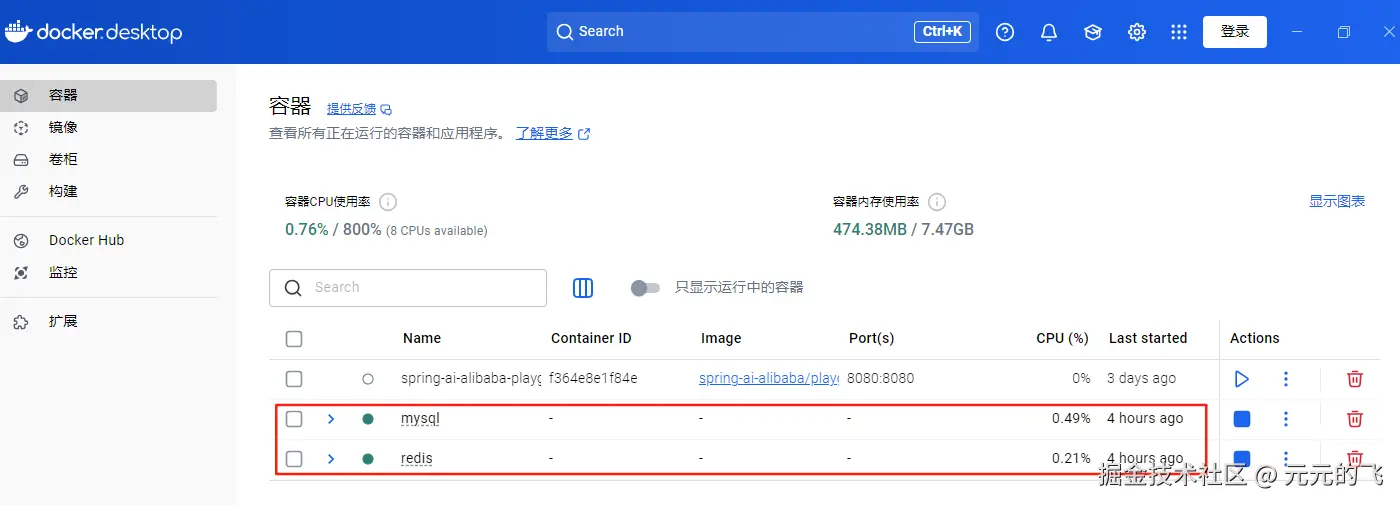Check the redis row checkbox
The height and width of the screenshot is (505, 1400).
coord(294,459)
